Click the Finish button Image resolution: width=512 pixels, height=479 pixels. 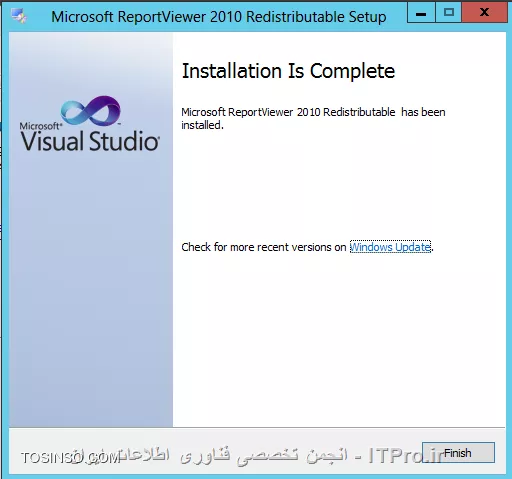458,453
